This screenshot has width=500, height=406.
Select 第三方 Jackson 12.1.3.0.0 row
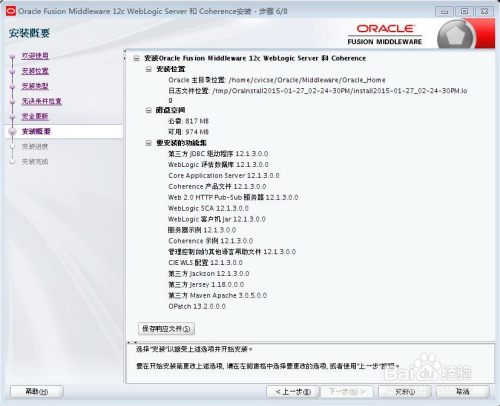(x=209, y=274)
